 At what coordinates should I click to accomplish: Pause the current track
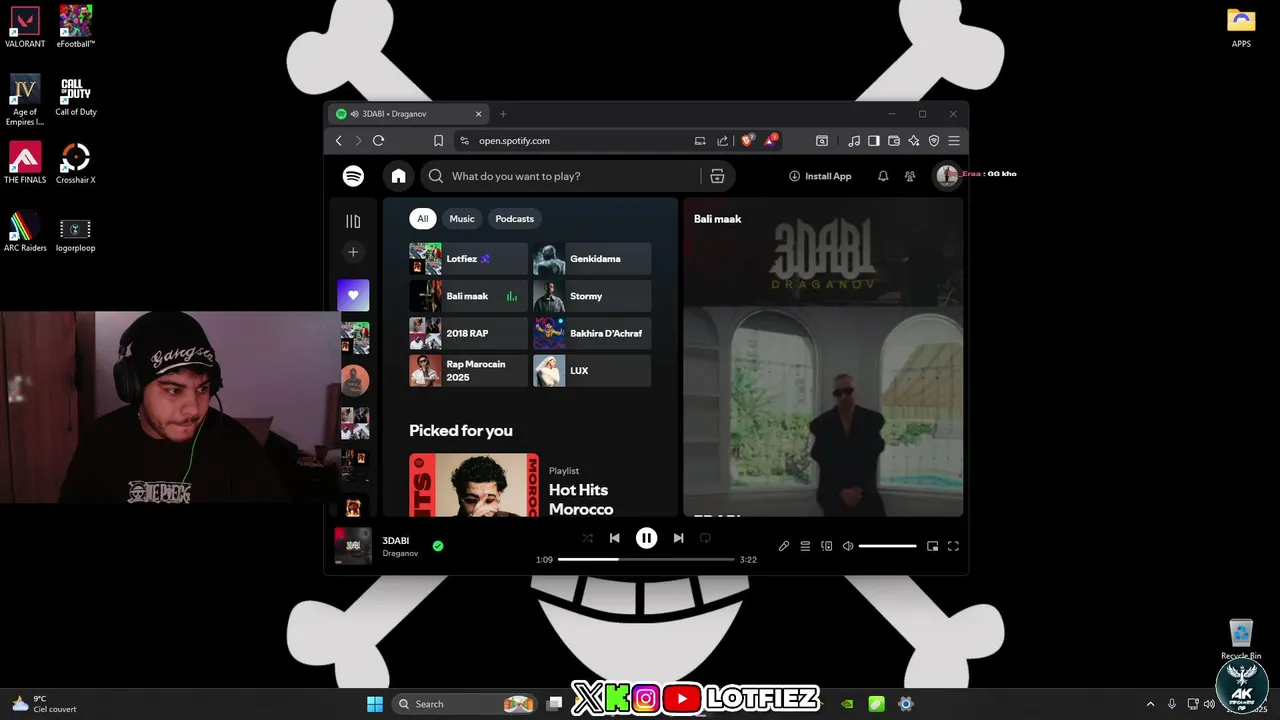coord(647,538)
